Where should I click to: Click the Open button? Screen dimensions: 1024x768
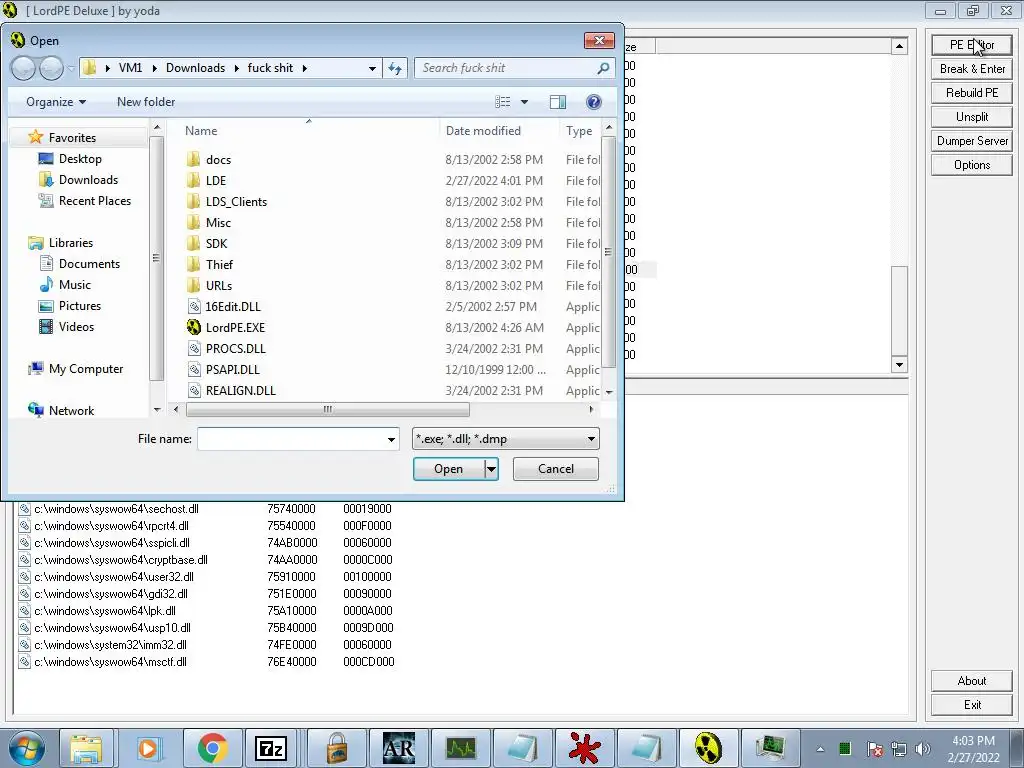tap(449, 469)
